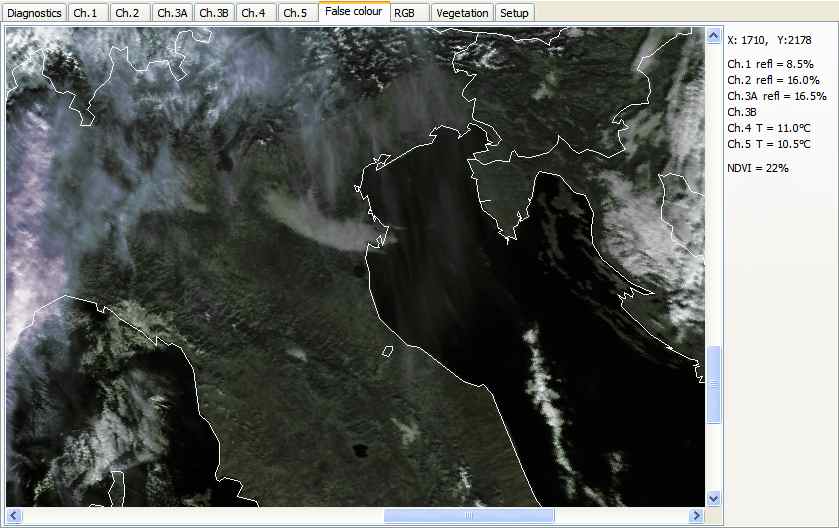
Task: Open the Diagnostics tab
Action: point(34,13)
